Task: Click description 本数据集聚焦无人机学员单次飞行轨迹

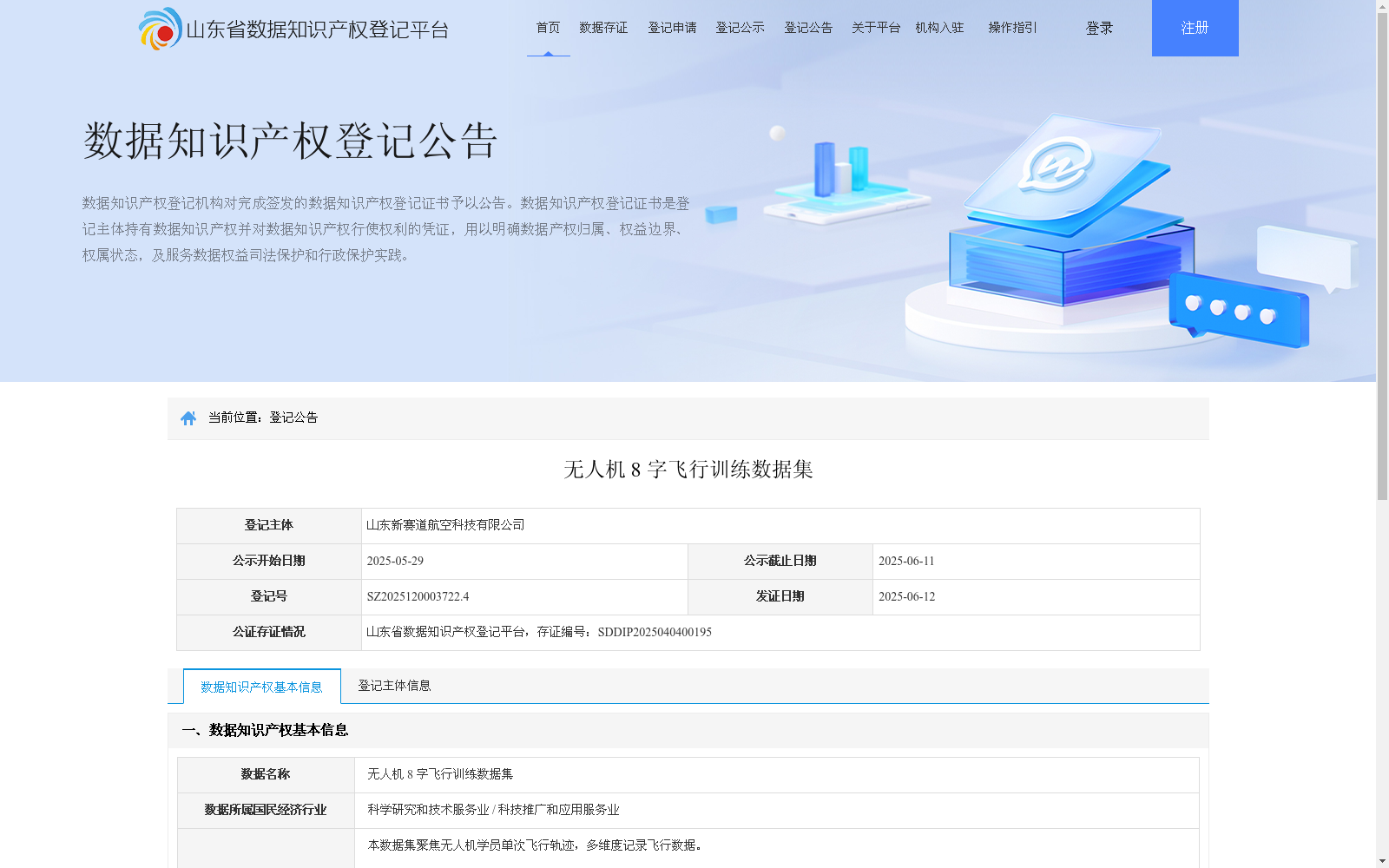Action: click(x=535, y=845)
